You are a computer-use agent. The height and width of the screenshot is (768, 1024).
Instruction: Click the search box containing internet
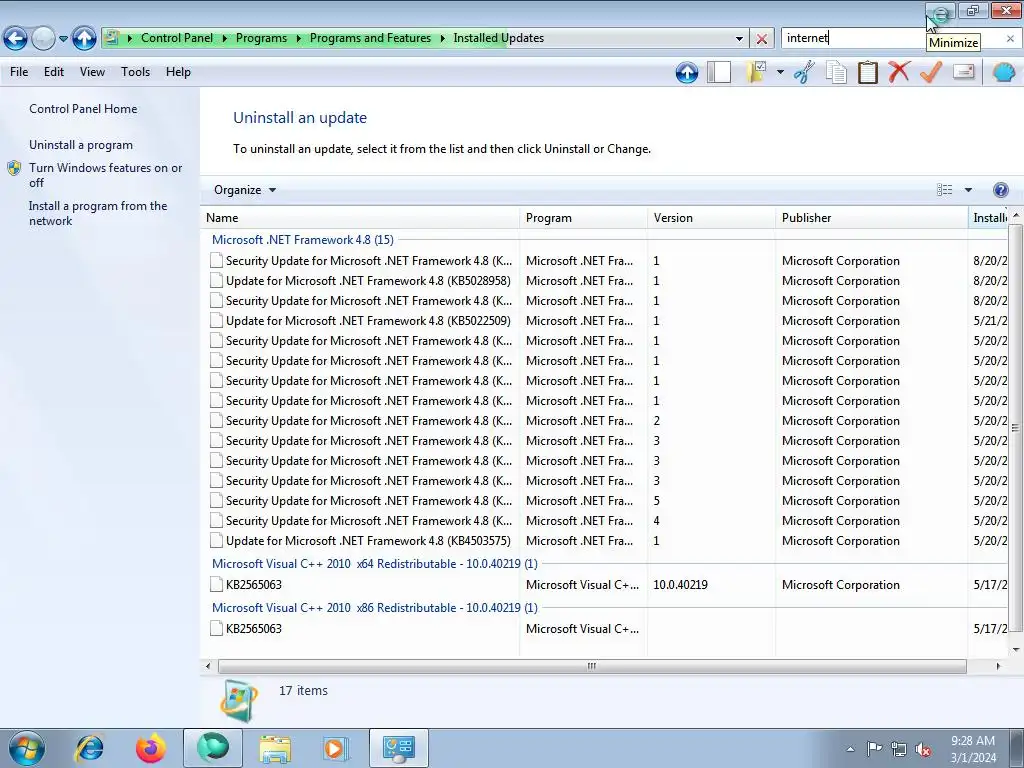891,39
